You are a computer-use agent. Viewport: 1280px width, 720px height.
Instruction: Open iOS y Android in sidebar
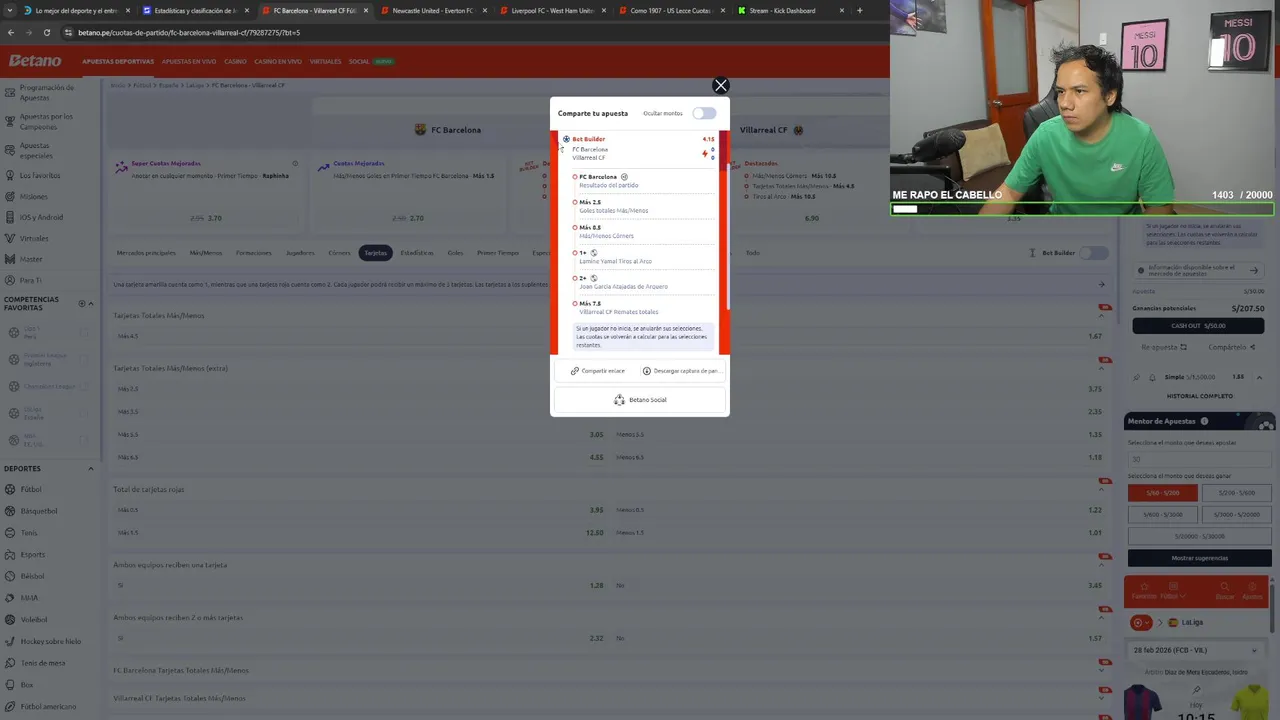41,217
